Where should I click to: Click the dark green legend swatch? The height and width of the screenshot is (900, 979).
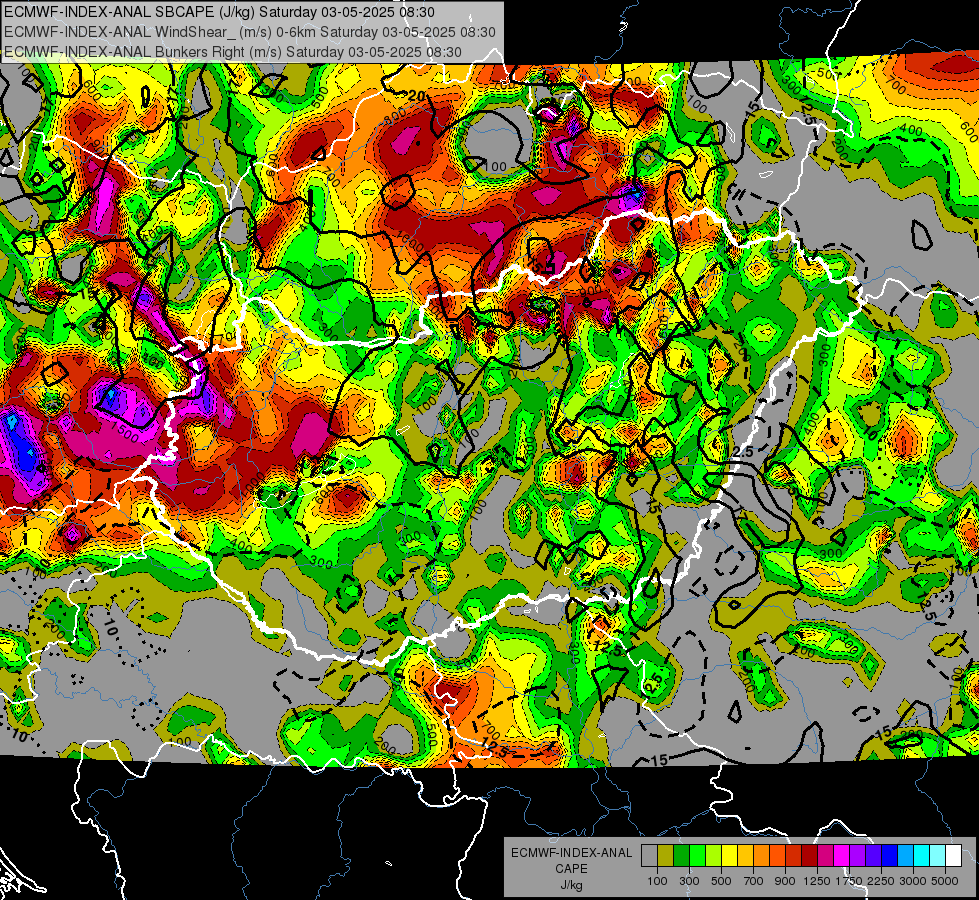coord(681,855)
